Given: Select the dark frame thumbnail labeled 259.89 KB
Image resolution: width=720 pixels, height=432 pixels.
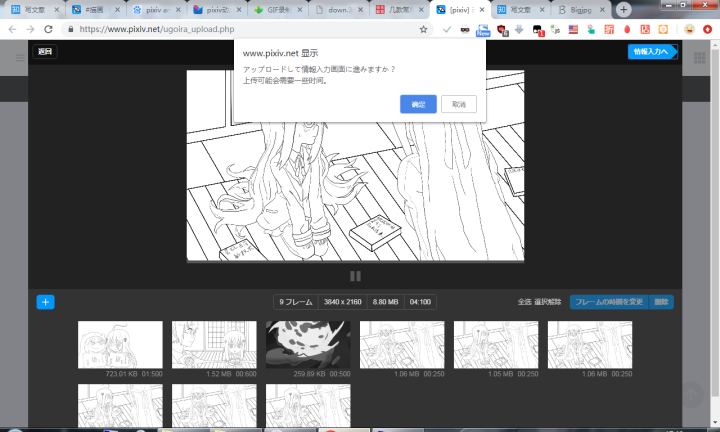Looking at the screenshot, I should pos(308,345).
